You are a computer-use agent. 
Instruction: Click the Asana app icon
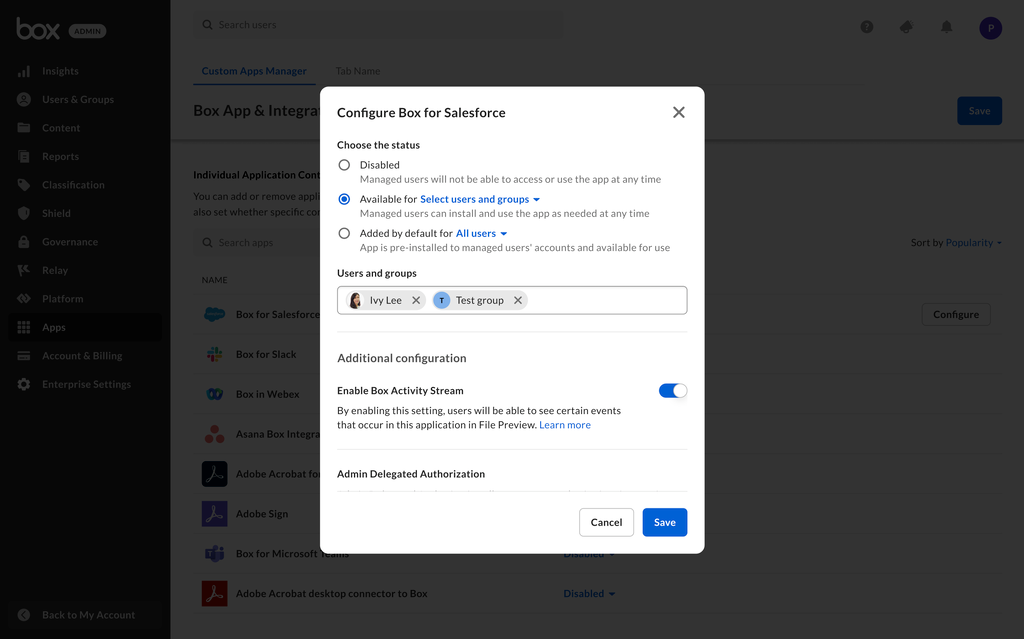pos(214,434)
